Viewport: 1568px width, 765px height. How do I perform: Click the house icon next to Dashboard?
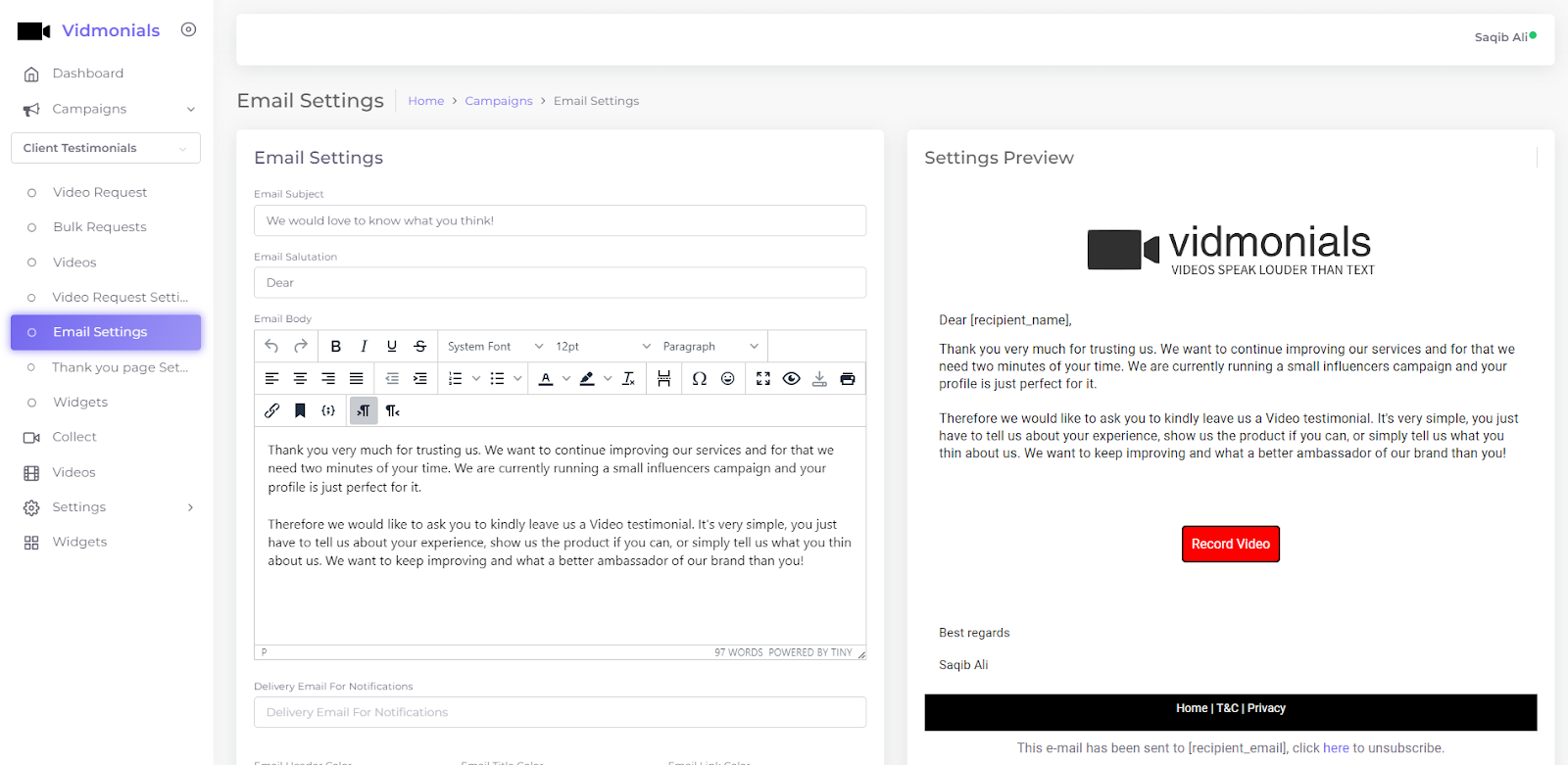click(31, 74)
